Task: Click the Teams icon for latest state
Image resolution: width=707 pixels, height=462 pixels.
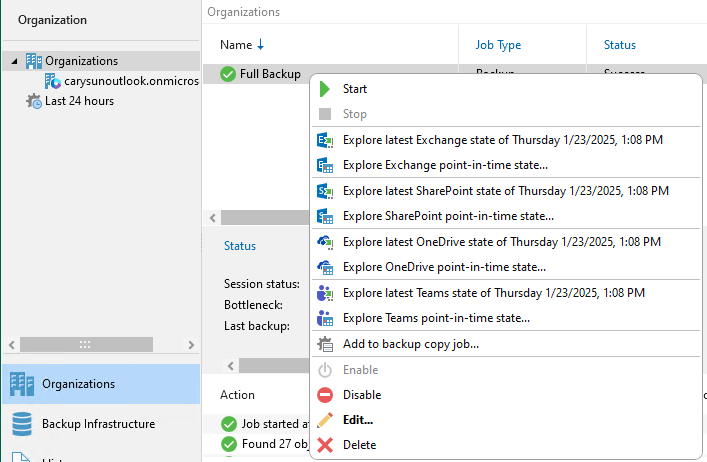Action: pos(325,293)
